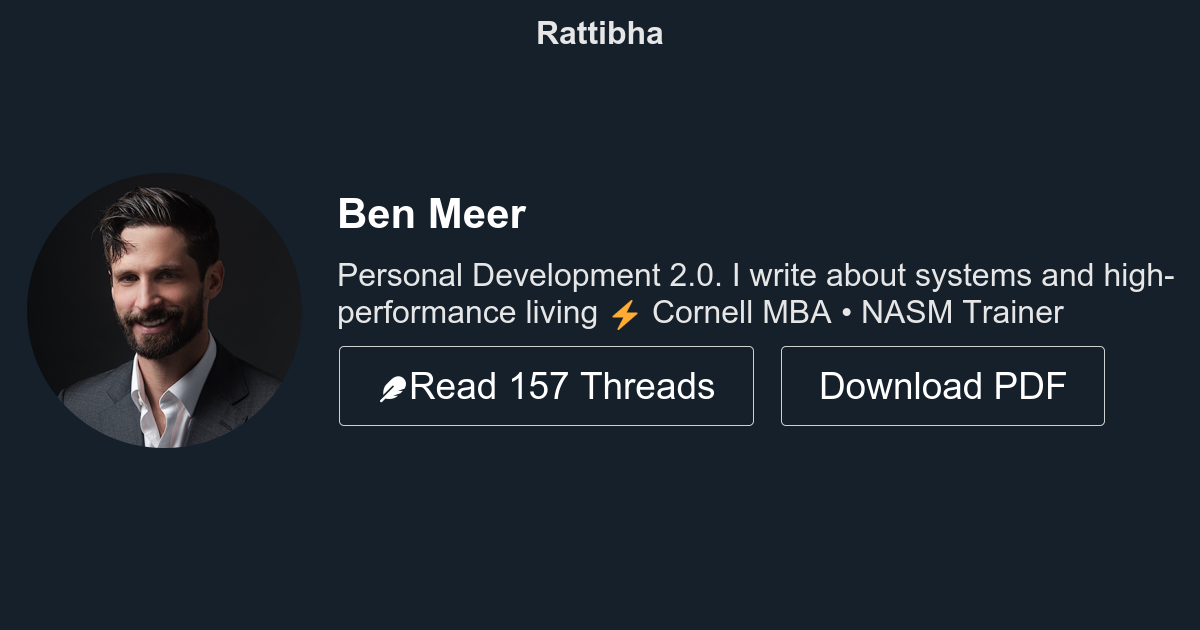This screenshot has height=630, width=1200.
Task: Click the 'Cornell MBA' text in bio
Action: coord(741,313)
